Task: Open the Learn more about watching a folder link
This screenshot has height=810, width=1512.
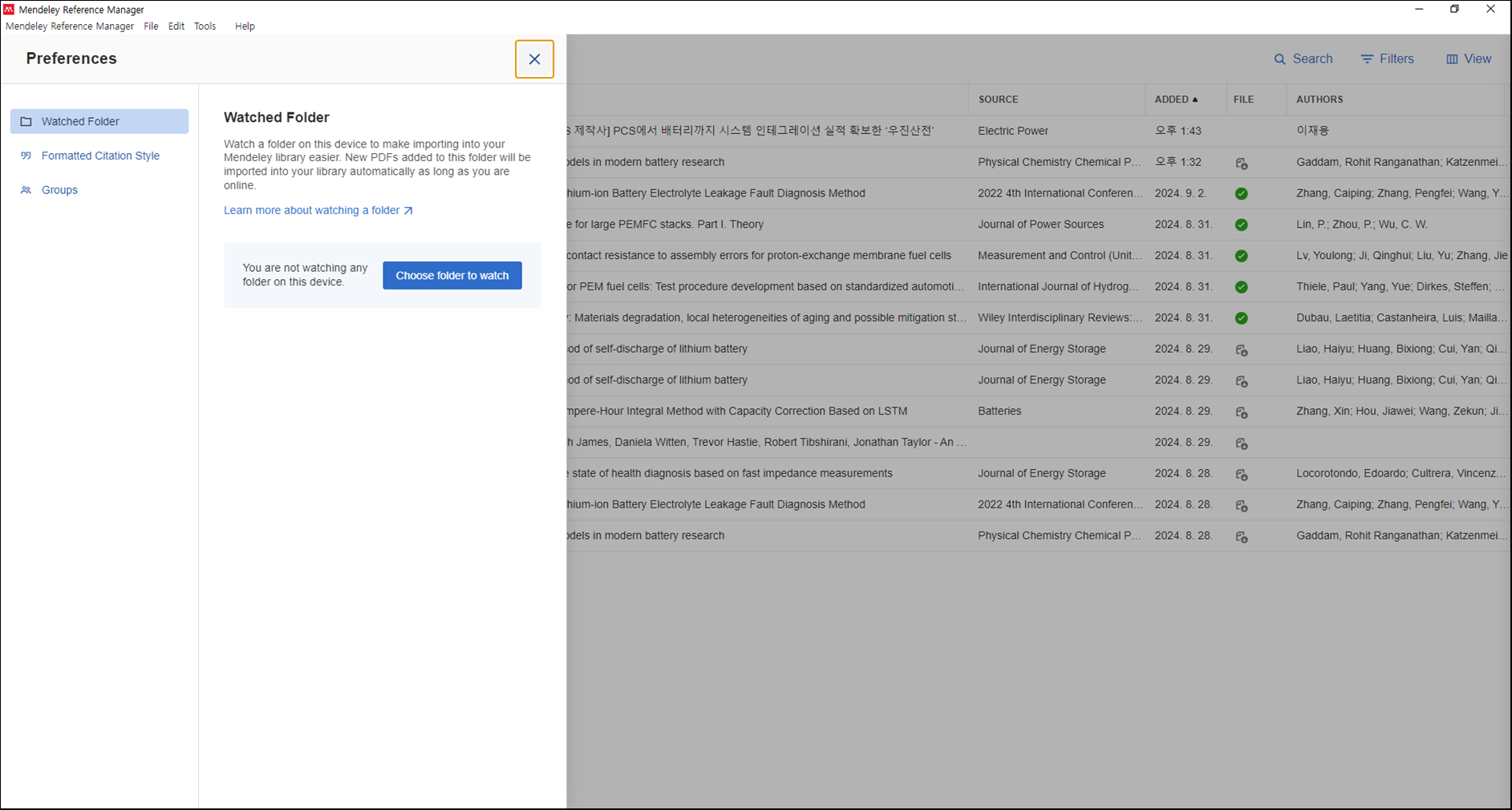Action: point(318,210)
